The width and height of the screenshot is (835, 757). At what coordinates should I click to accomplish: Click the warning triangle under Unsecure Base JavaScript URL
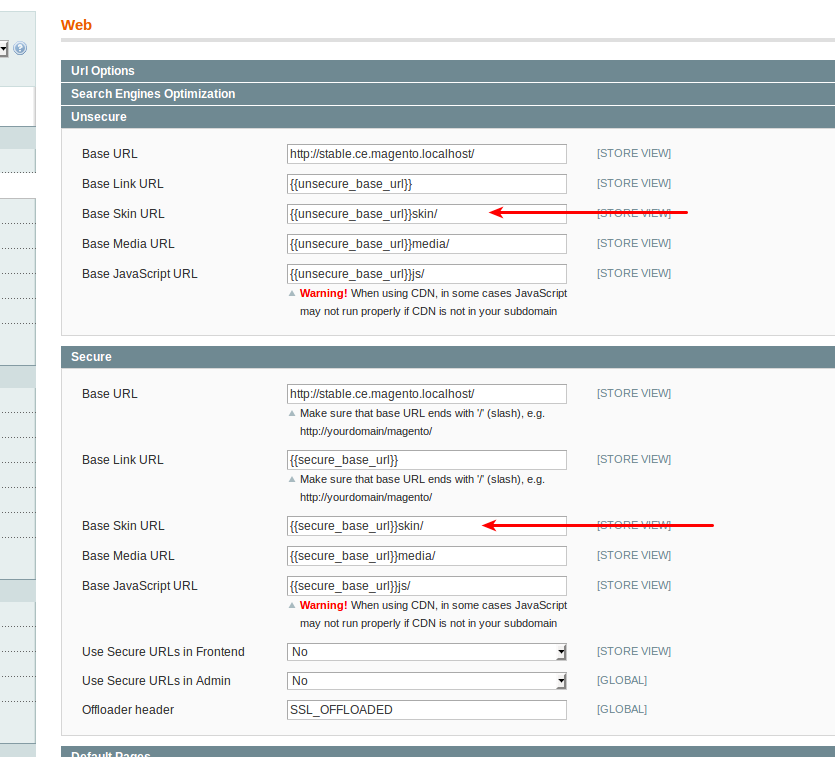click(x=292, y=294)
